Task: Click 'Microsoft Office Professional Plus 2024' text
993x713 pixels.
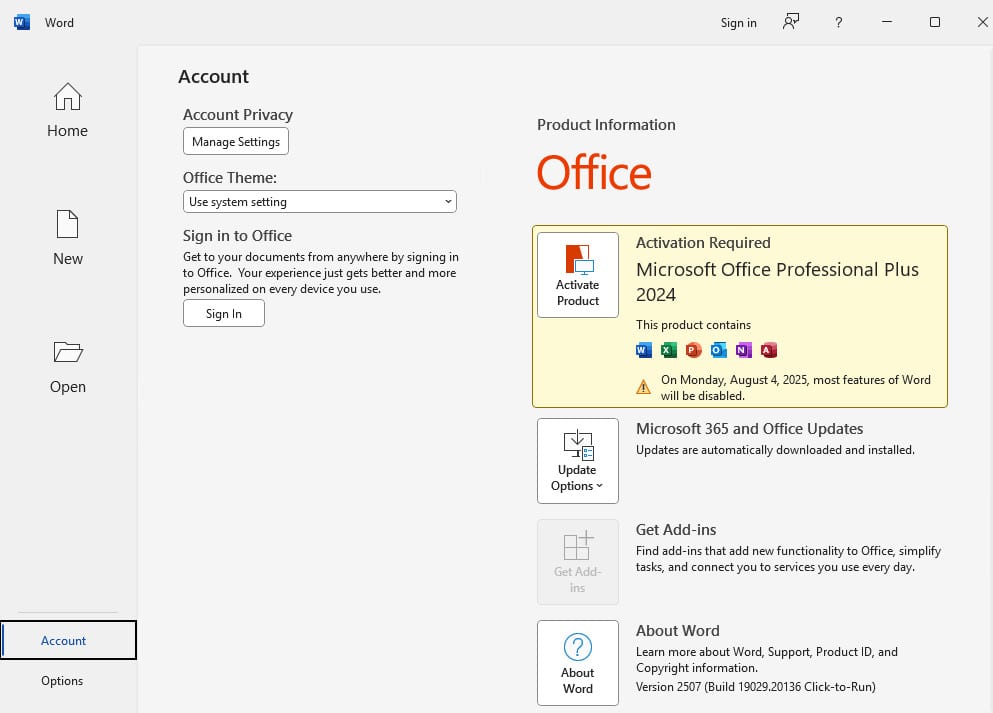Action: coord(777,282)
